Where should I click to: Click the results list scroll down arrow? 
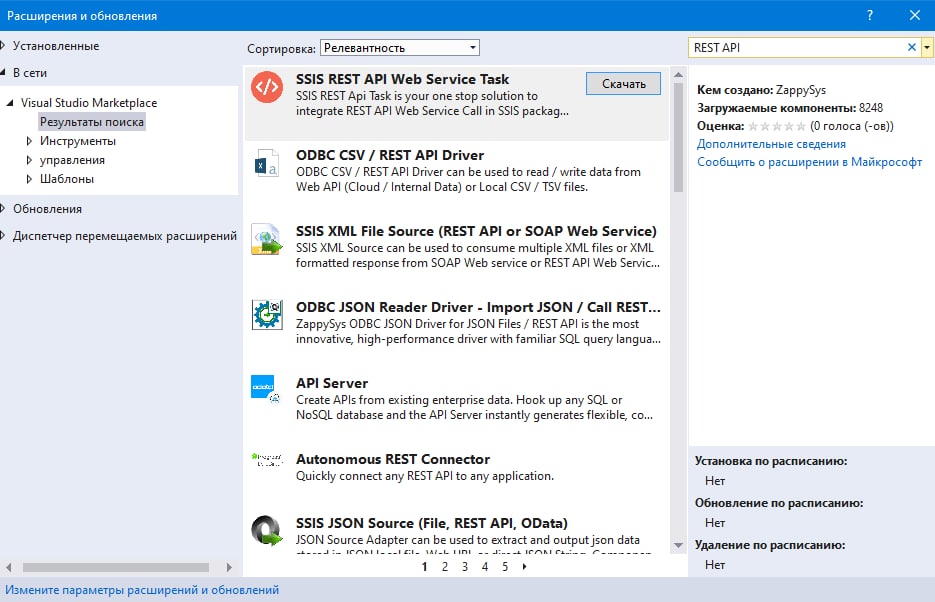click(x=678, y=545)
